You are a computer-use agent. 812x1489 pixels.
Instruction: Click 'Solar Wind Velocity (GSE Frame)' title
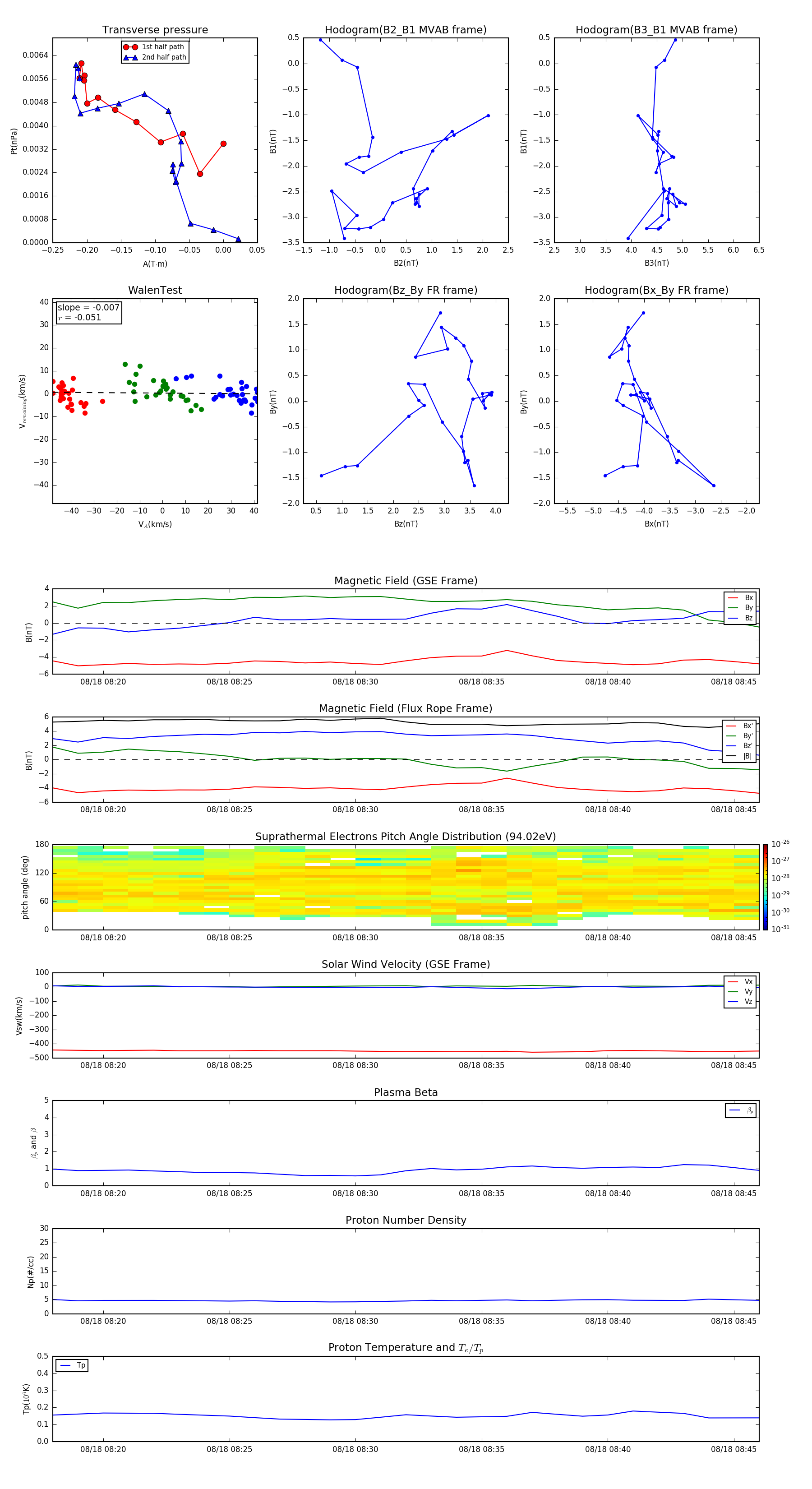406,965
